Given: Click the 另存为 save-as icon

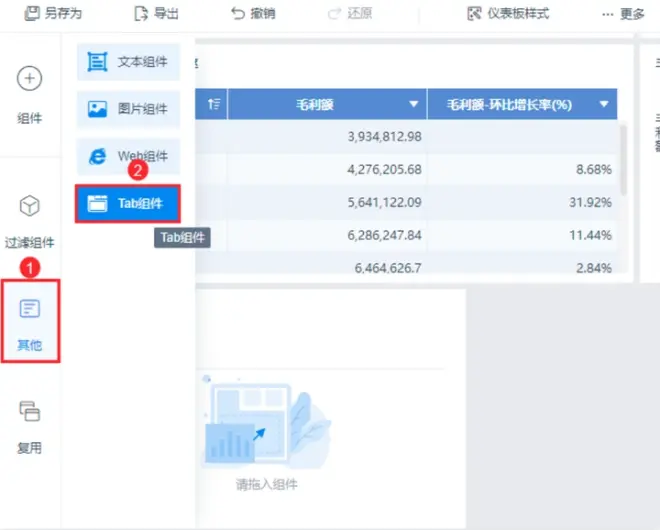Looking at the screenshot, I should 32,13.
